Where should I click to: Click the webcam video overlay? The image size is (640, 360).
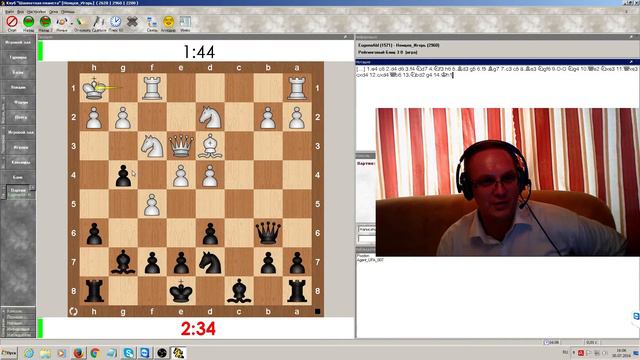pos(507,182)
